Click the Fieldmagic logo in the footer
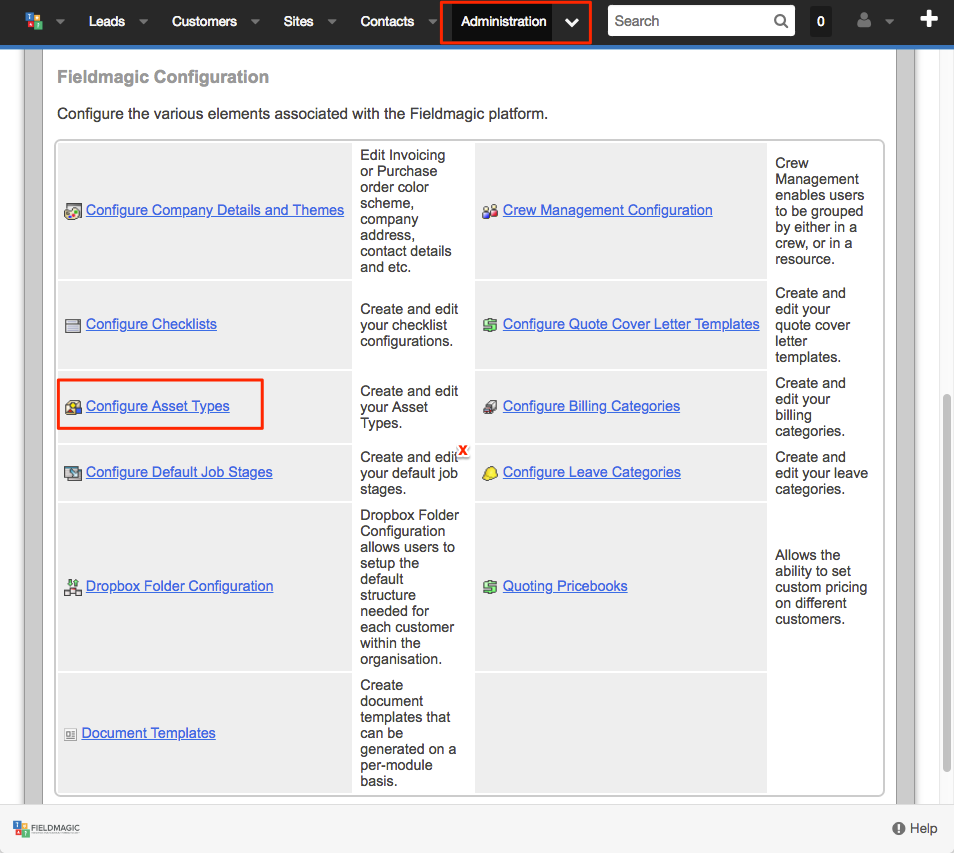Viewport: 954px width, 853px height. click(46, 829)
